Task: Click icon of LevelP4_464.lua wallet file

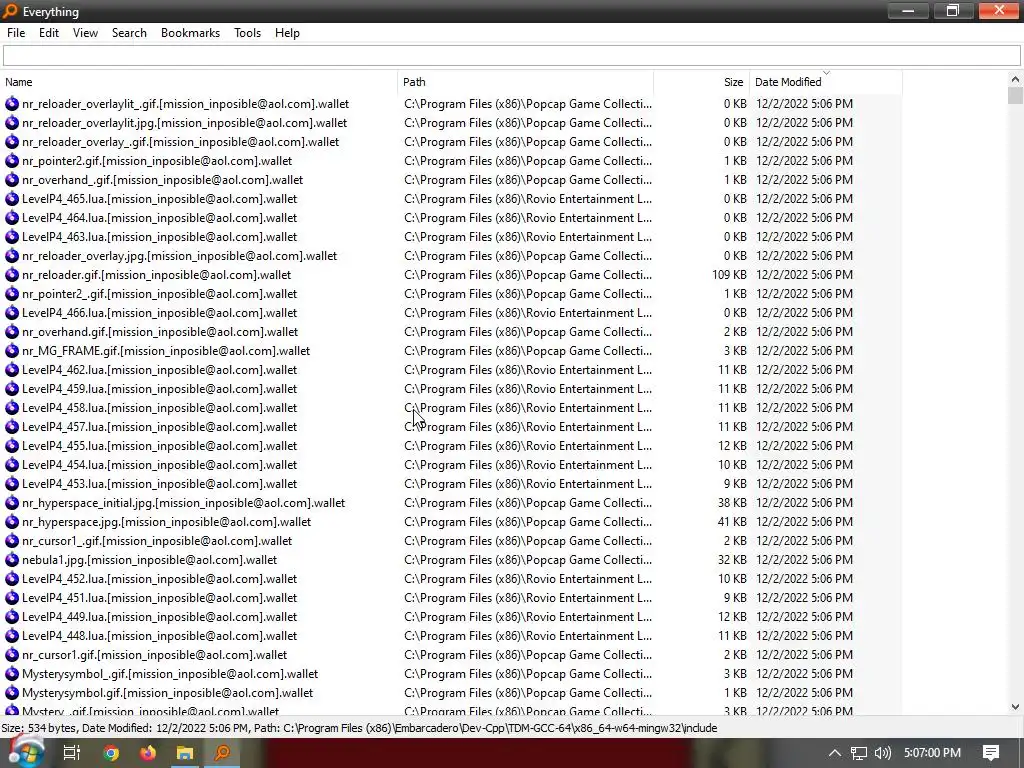Action: click(x=12, y=217)
